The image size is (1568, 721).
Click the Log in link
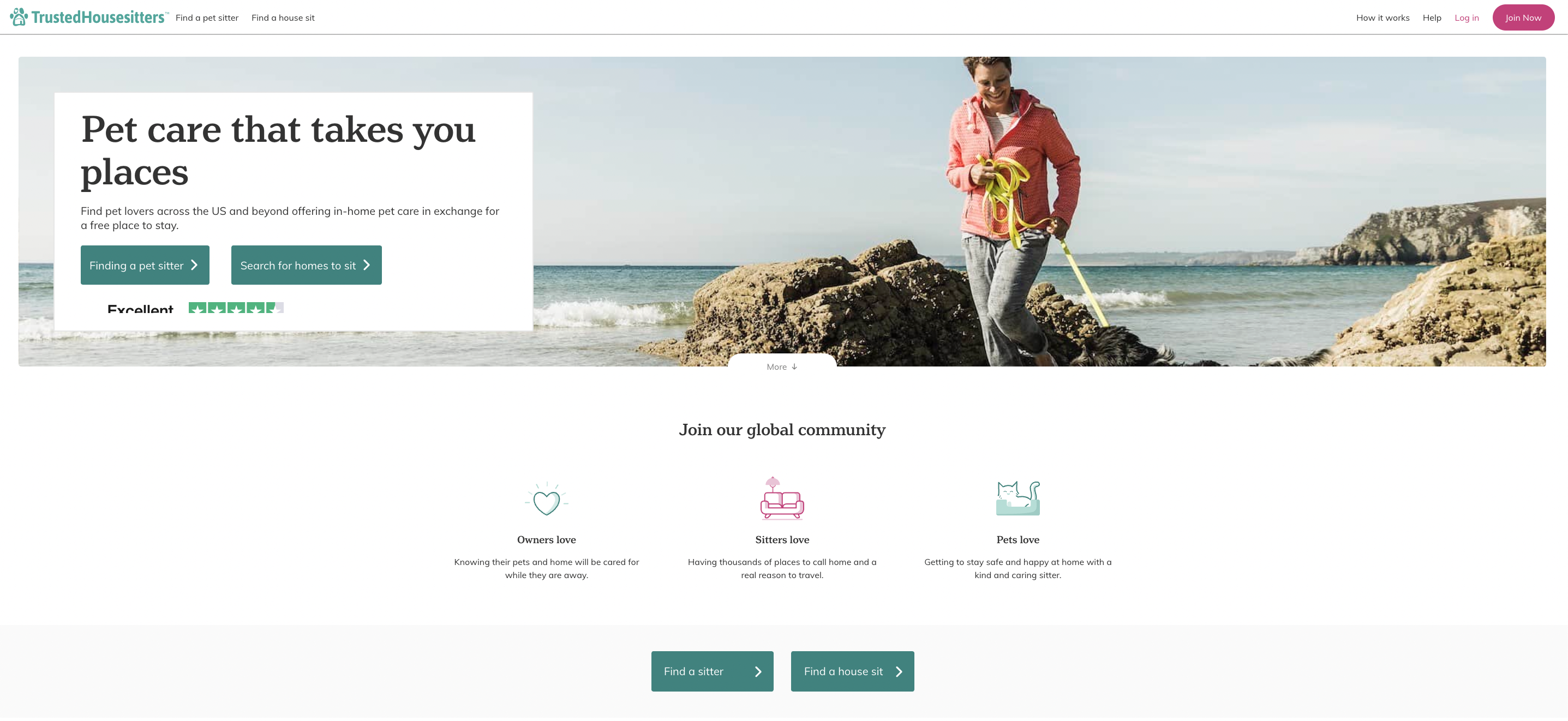(1467, 17)
